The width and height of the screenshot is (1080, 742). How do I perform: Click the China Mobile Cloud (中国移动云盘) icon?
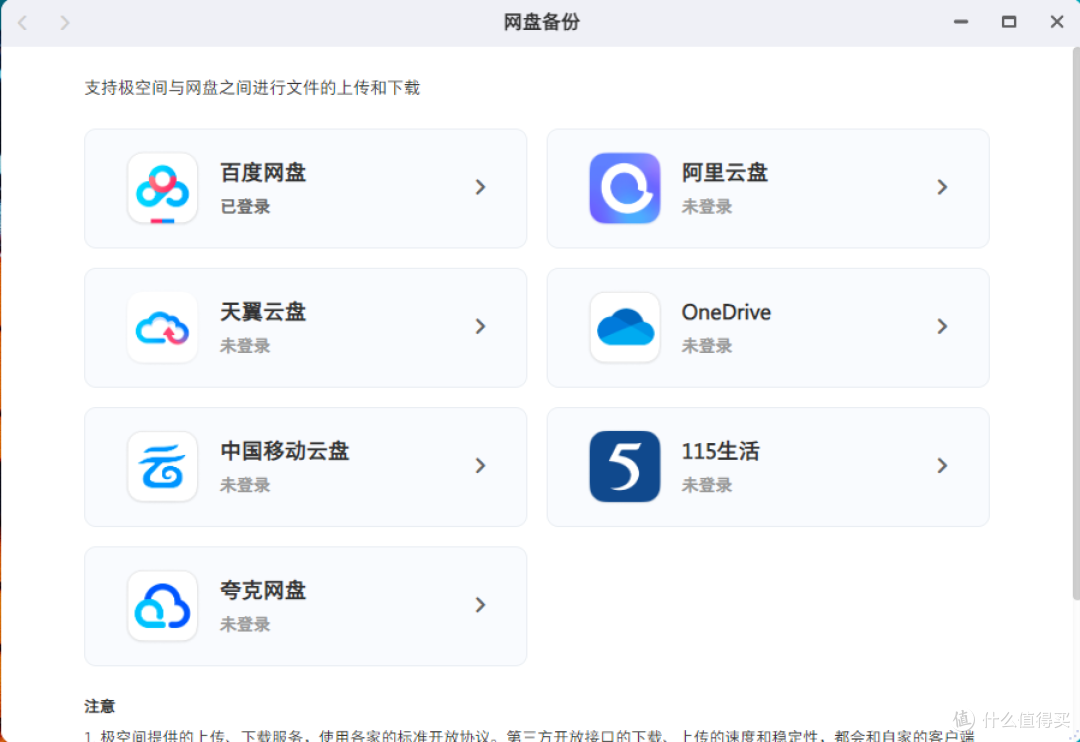162,466
